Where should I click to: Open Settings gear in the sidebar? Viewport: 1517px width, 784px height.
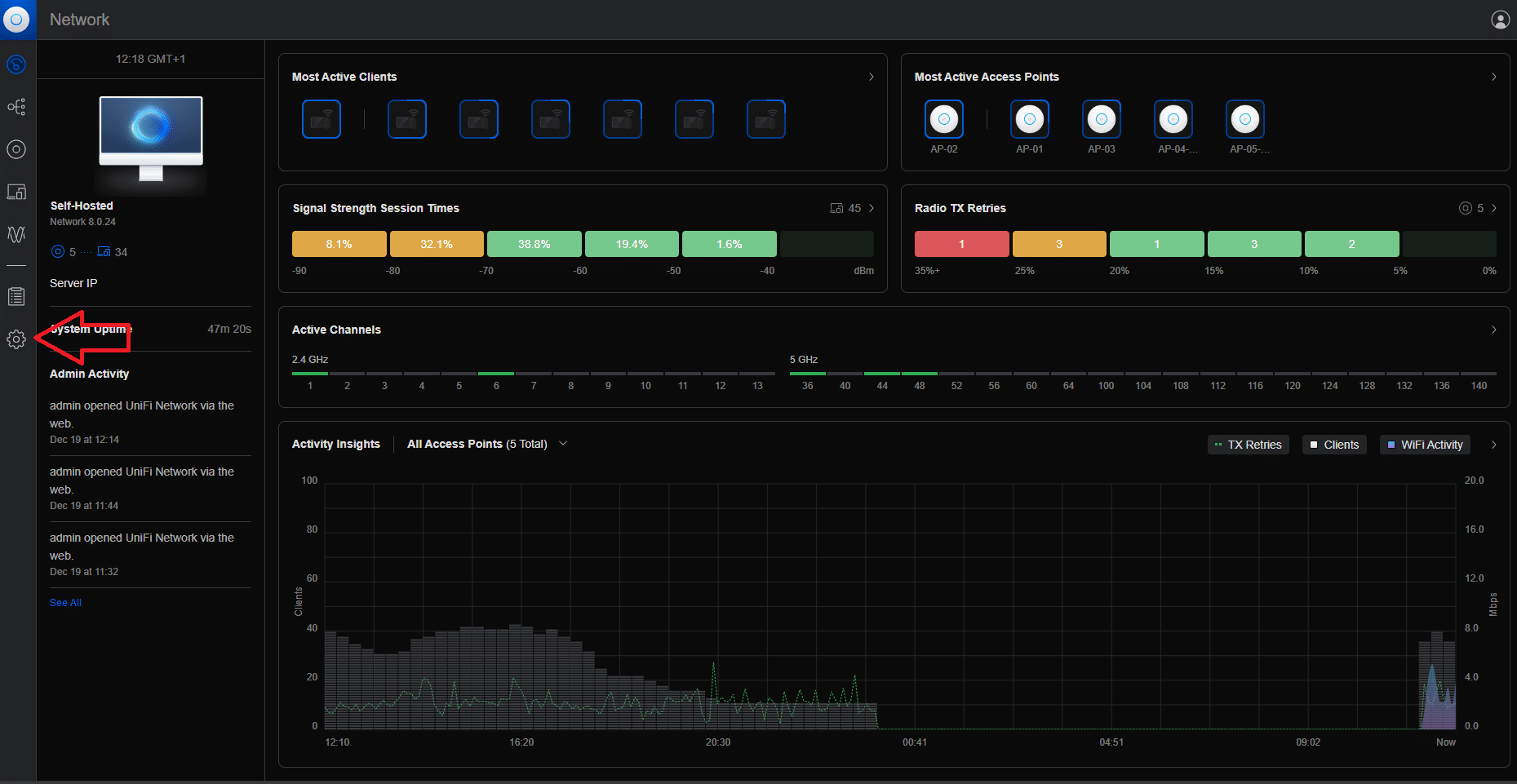pyautogui.click(x=16, y=339)
